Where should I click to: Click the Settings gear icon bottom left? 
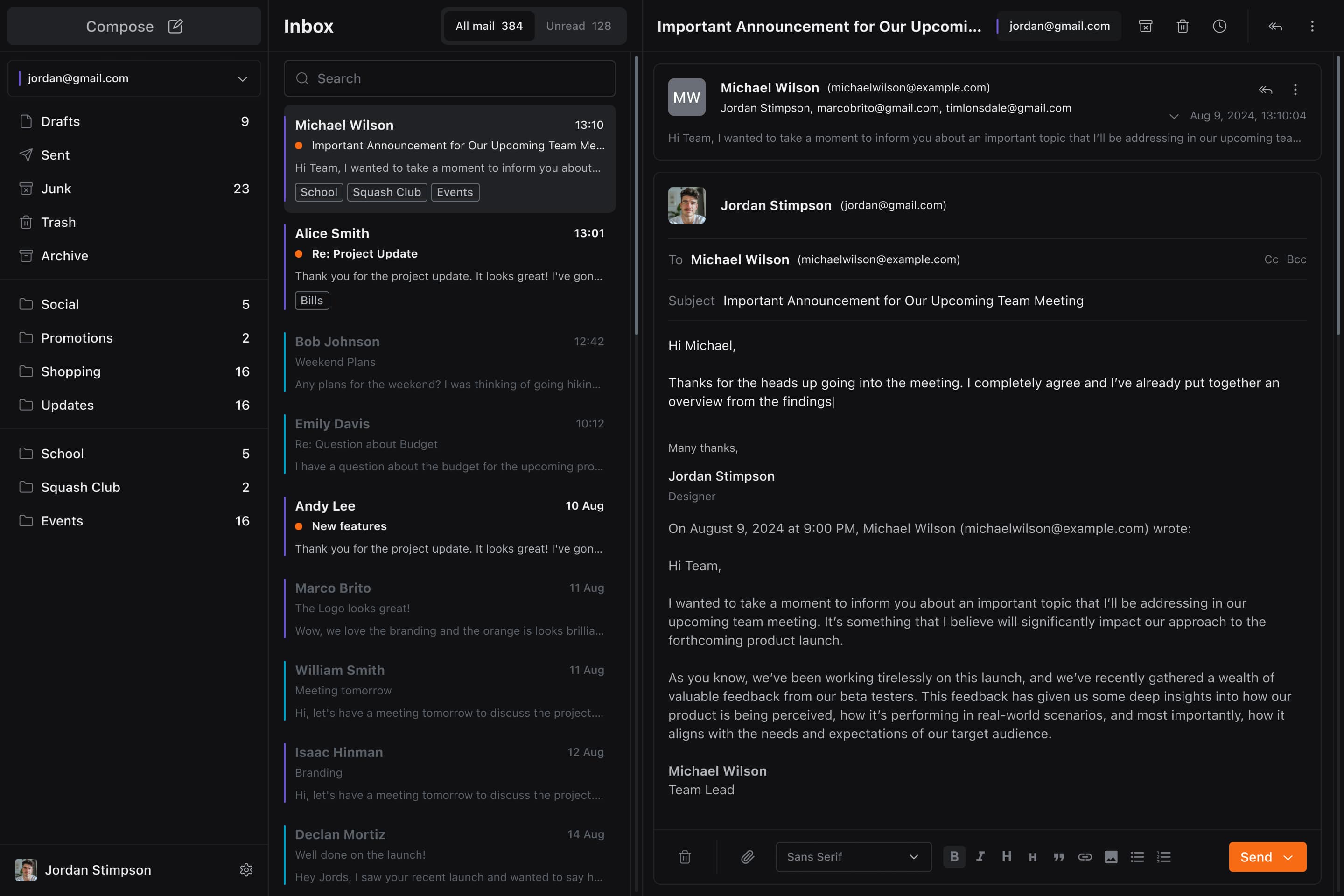tap(247, 869)
